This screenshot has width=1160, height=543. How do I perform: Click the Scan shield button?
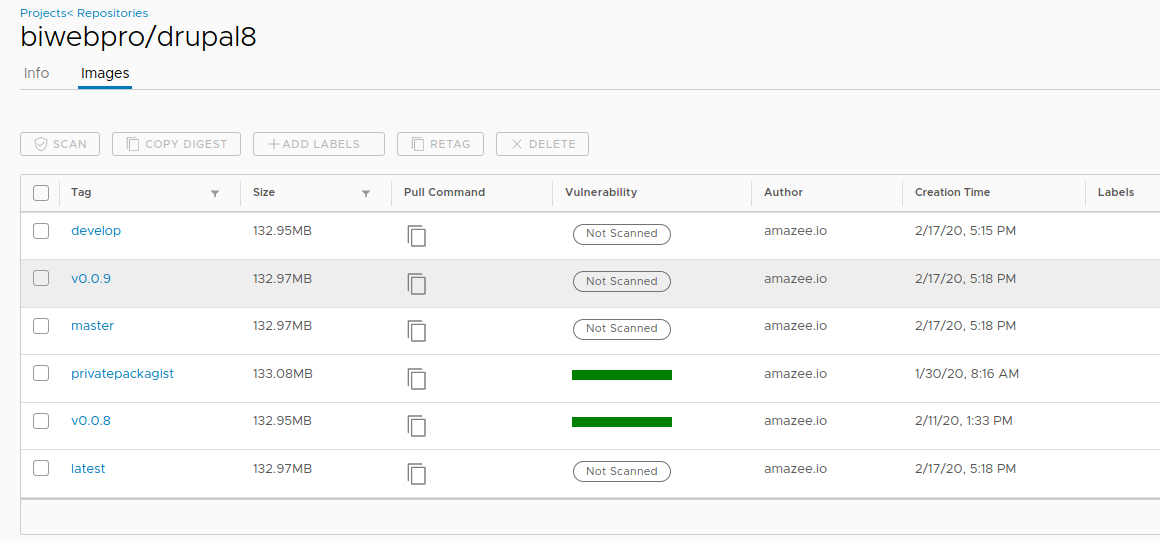[60, 144]
